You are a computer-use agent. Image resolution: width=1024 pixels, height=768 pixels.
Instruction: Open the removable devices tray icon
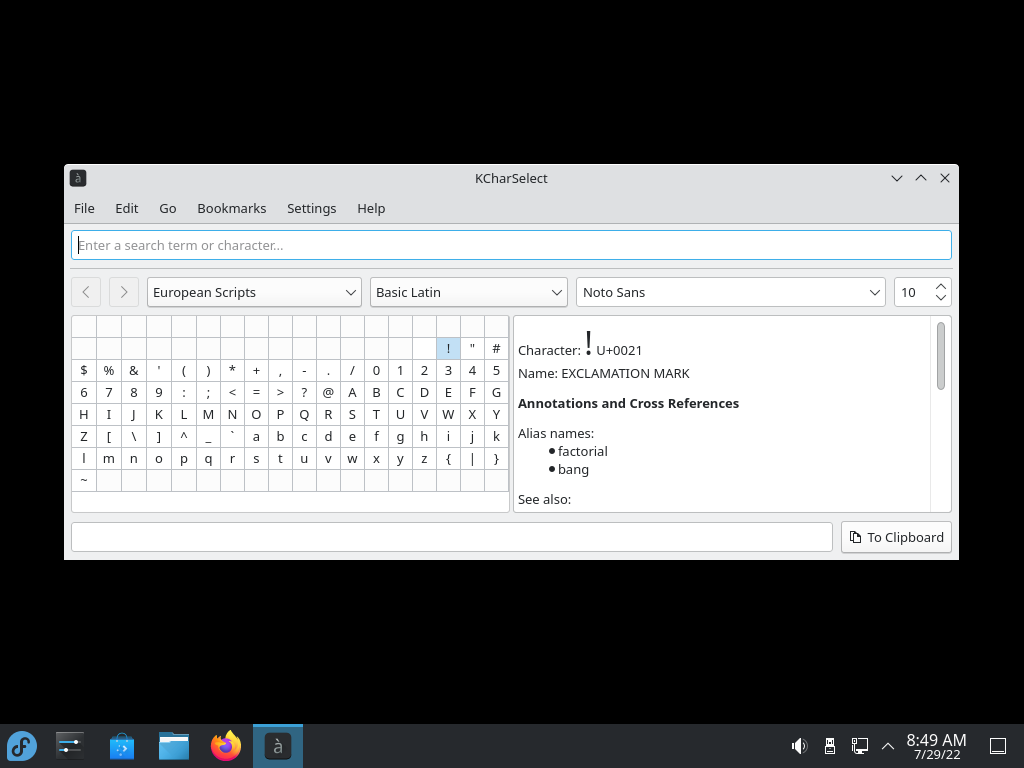[x=829, y=746]
